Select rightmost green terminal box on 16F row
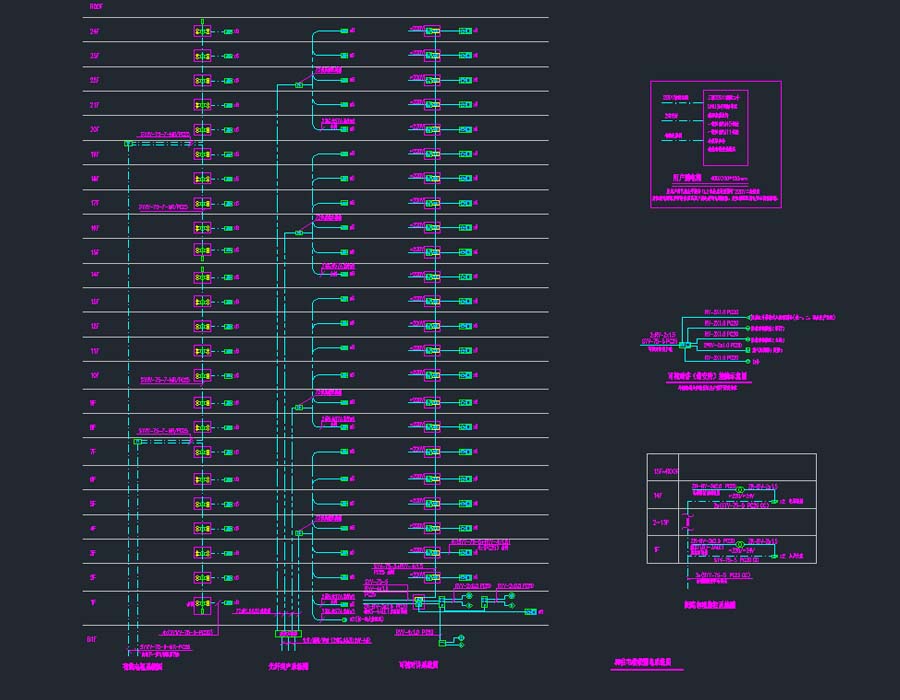Viewport: 900px width, 700px height. point(465,227)
